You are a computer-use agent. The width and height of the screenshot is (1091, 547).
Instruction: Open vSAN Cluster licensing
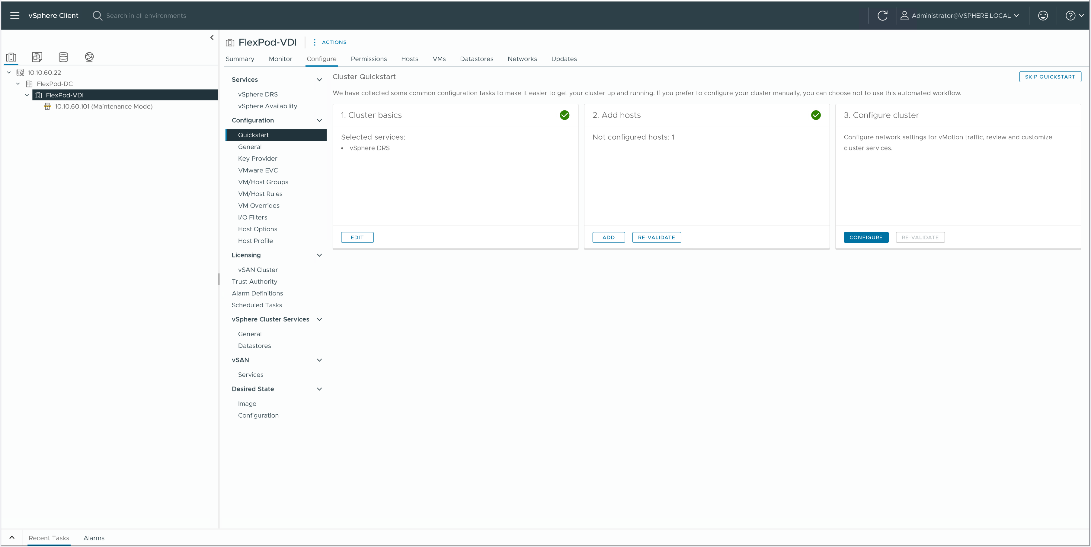click(258, 270)
